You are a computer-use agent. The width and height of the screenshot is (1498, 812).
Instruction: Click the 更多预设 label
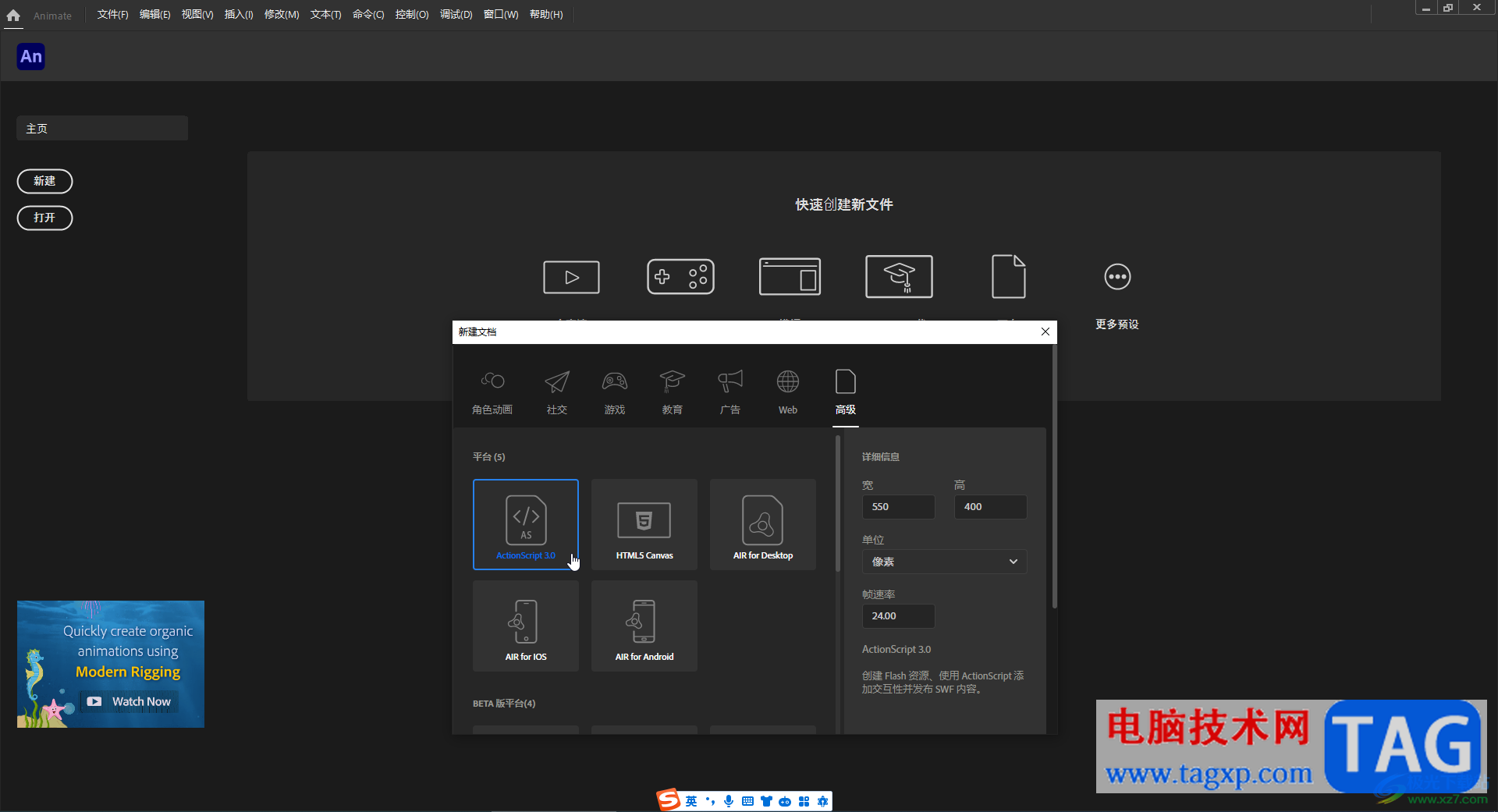1117,324
